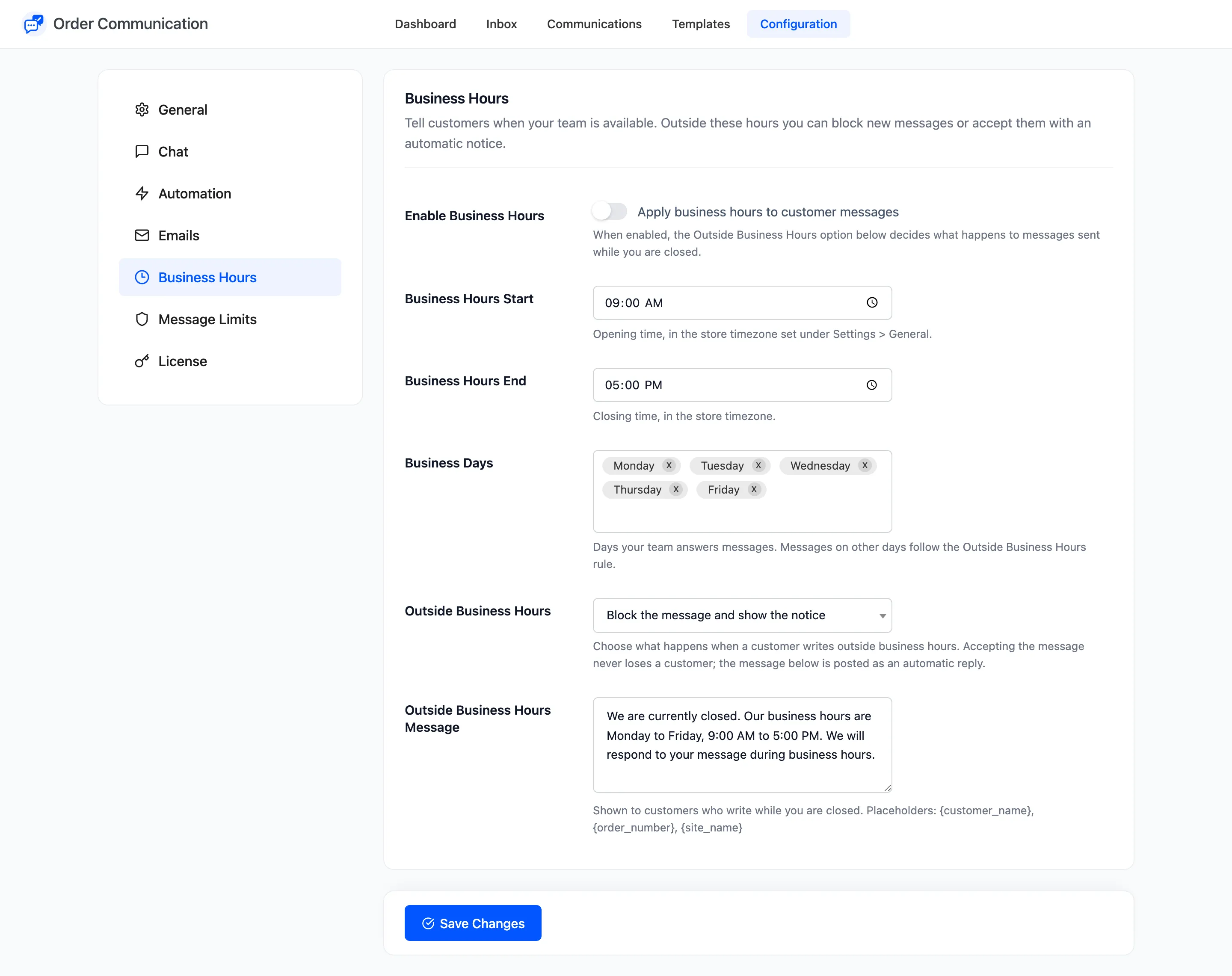
Task: Click the Message Limits shield icon
Action: [142, 319]
